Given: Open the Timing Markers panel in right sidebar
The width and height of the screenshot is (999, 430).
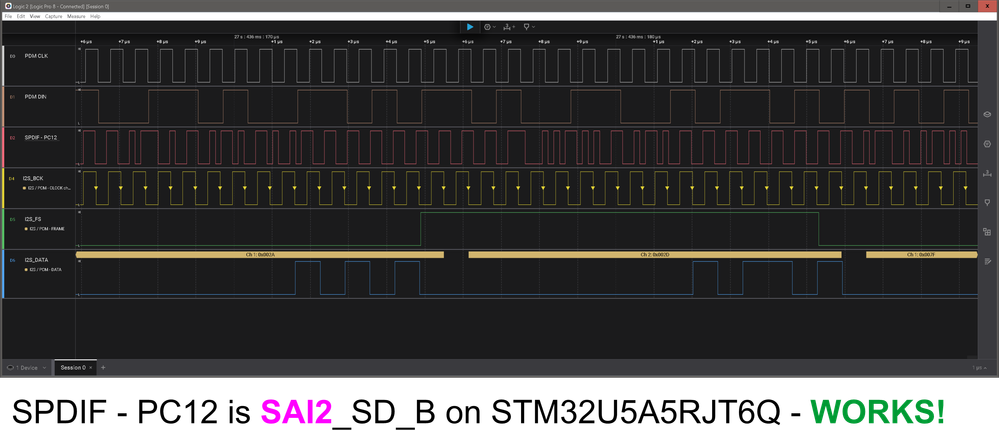Looking at the screenshot, I should pos(988,202).
